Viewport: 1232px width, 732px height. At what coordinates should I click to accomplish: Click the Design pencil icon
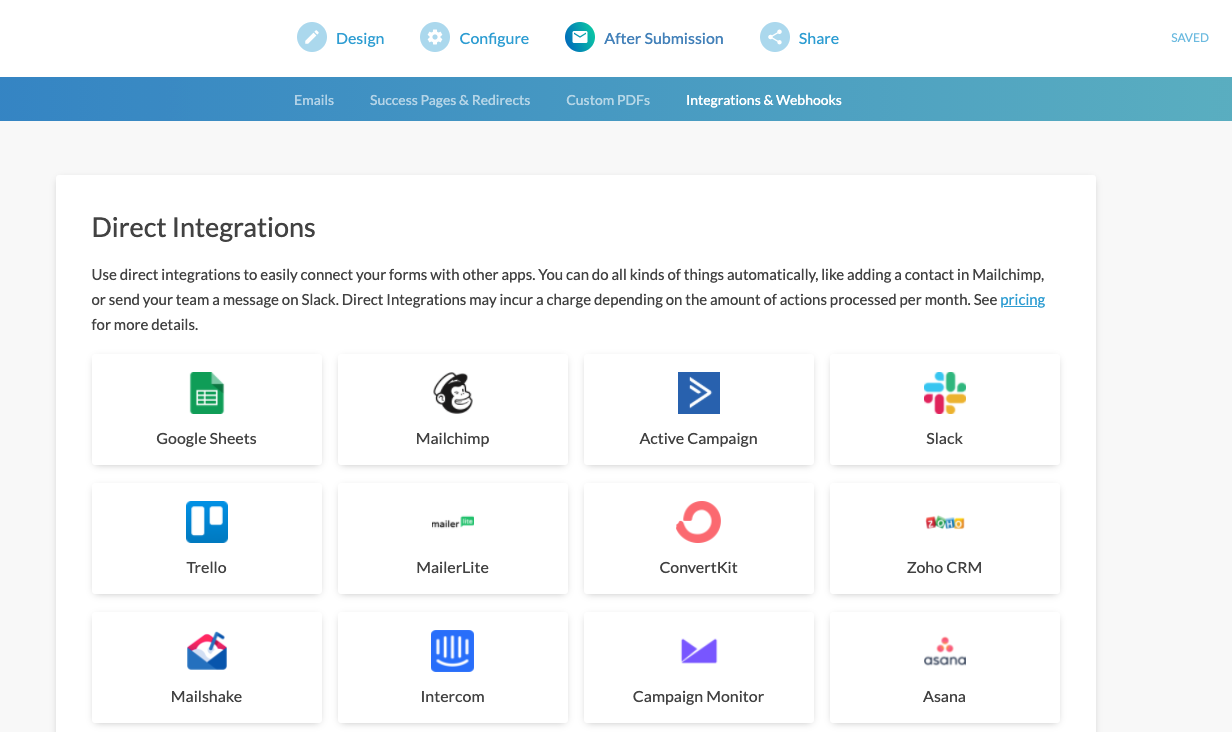pyautogui.click(x=313, y=38)
